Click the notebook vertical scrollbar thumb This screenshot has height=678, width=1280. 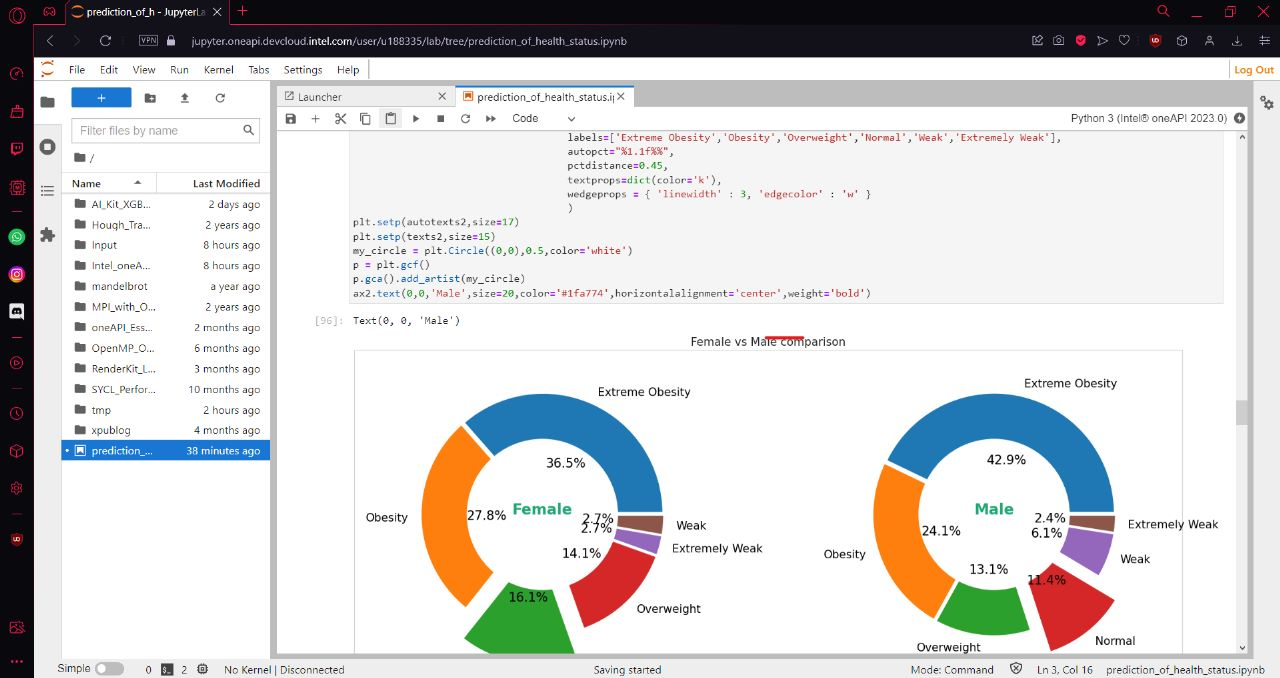click(x=1242, y=412)
